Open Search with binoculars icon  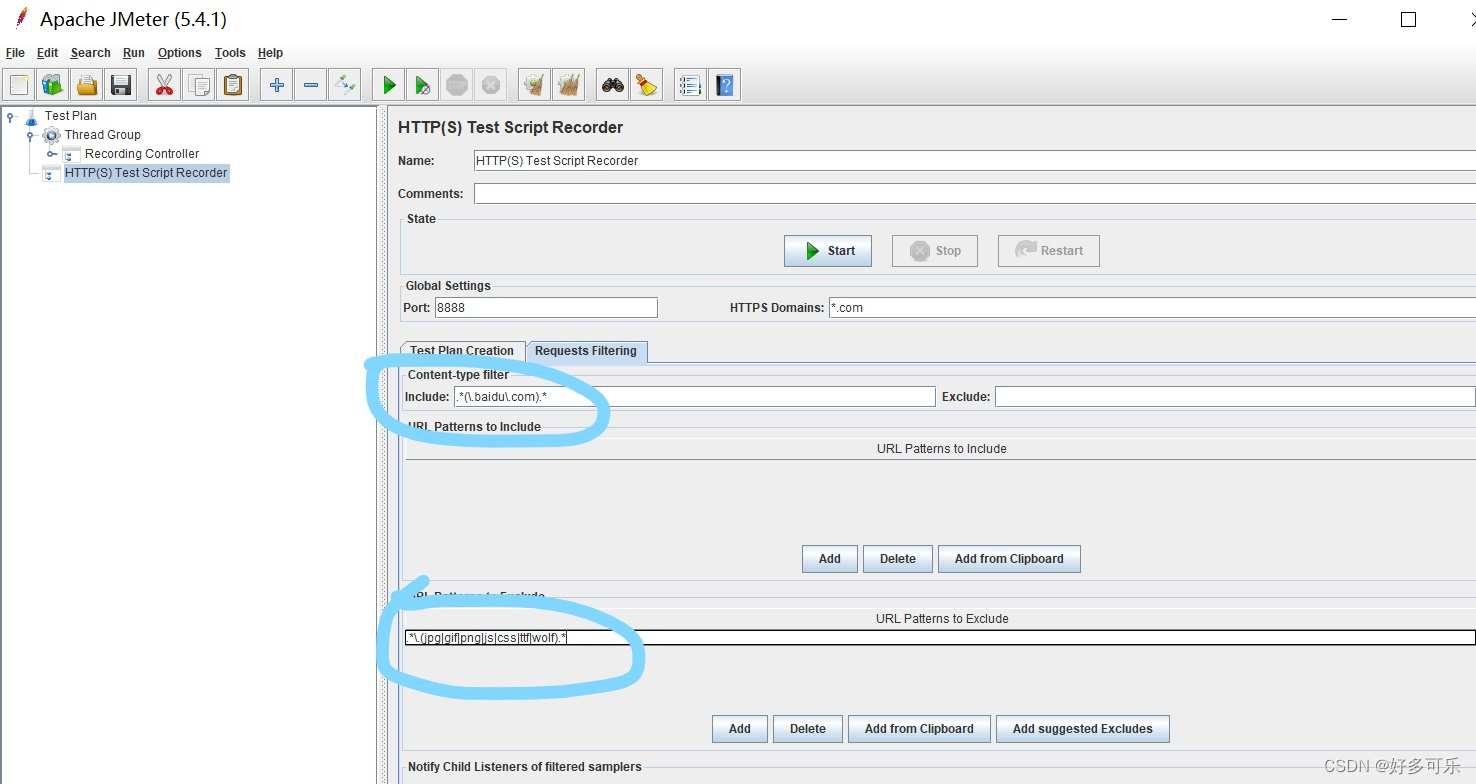(613, 85)
